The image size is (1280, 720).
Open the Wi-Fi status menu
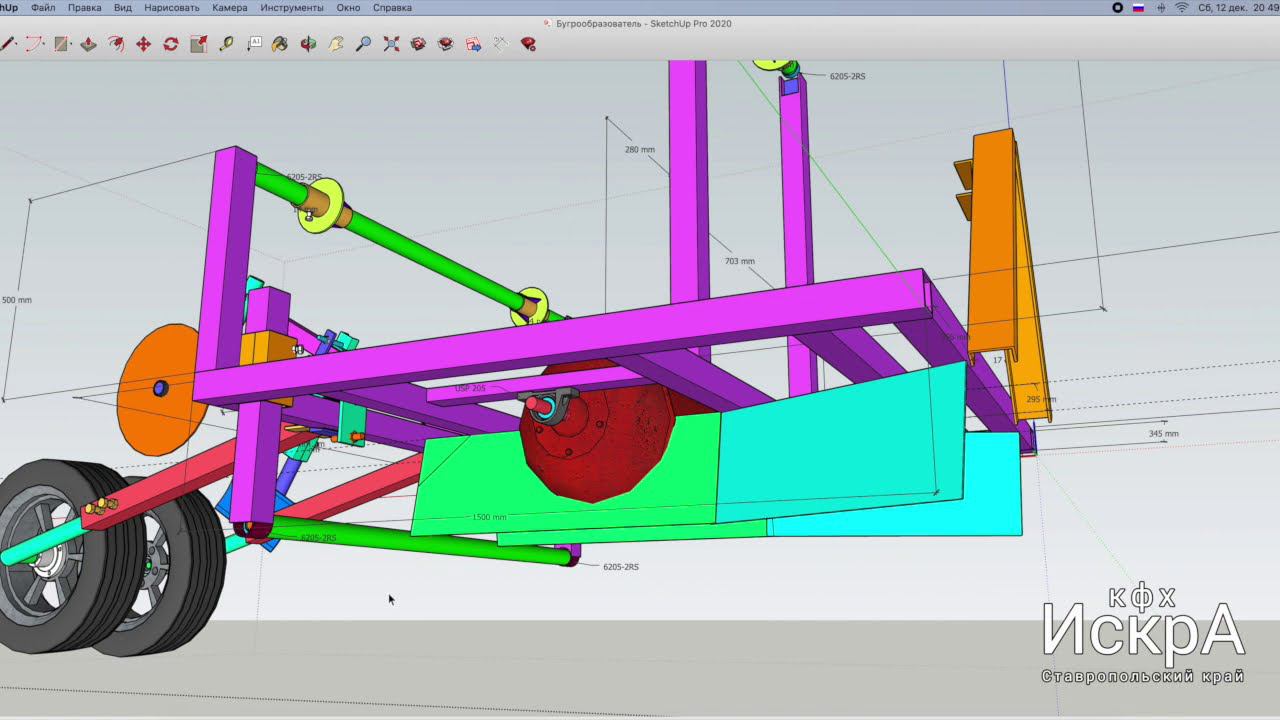pyautogui.click(x=1181, y=7)
